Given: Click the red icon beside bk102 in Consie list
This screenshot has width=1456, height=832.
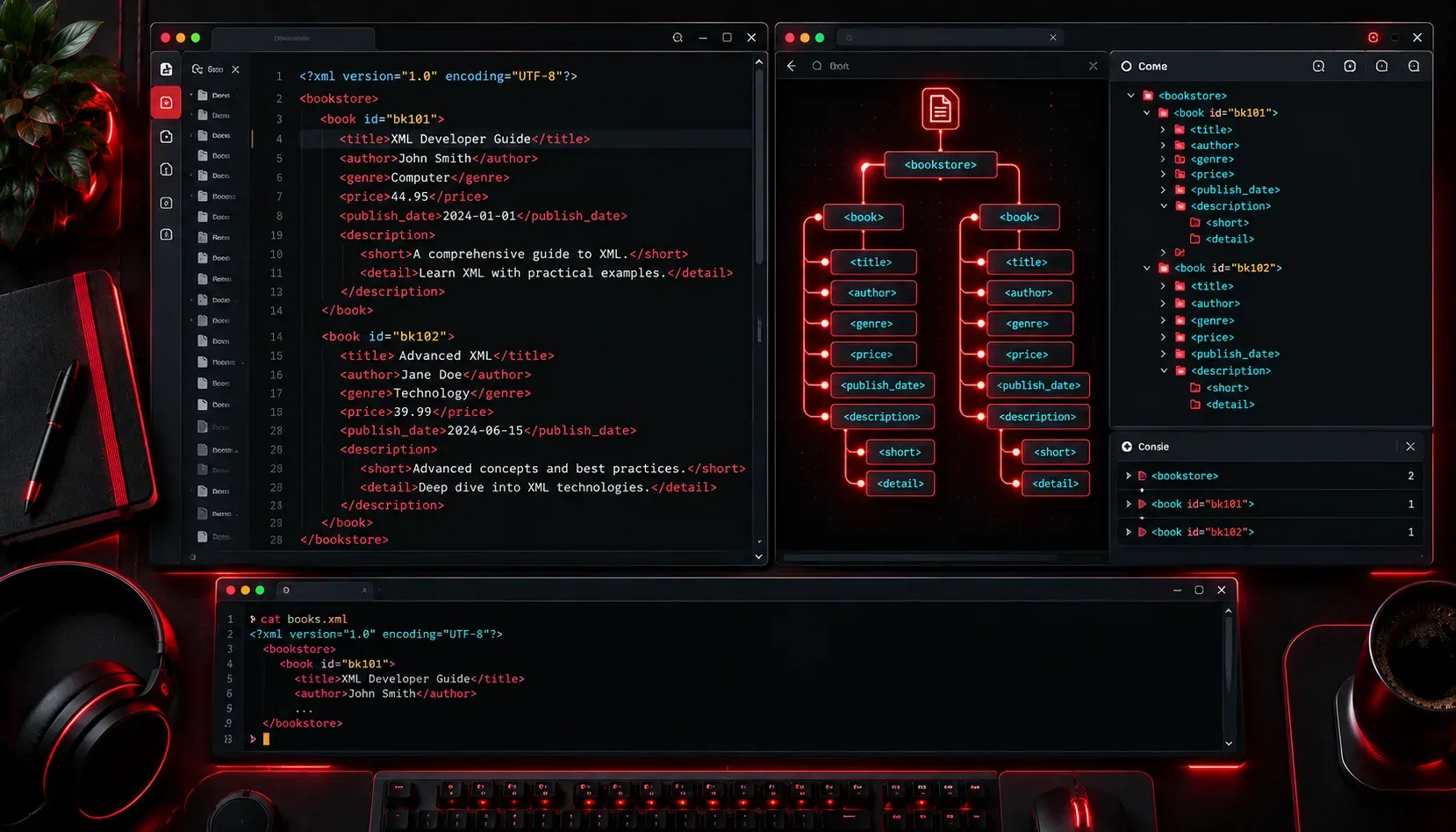Looking at the screenshot, I should (x=1142, y=532).
